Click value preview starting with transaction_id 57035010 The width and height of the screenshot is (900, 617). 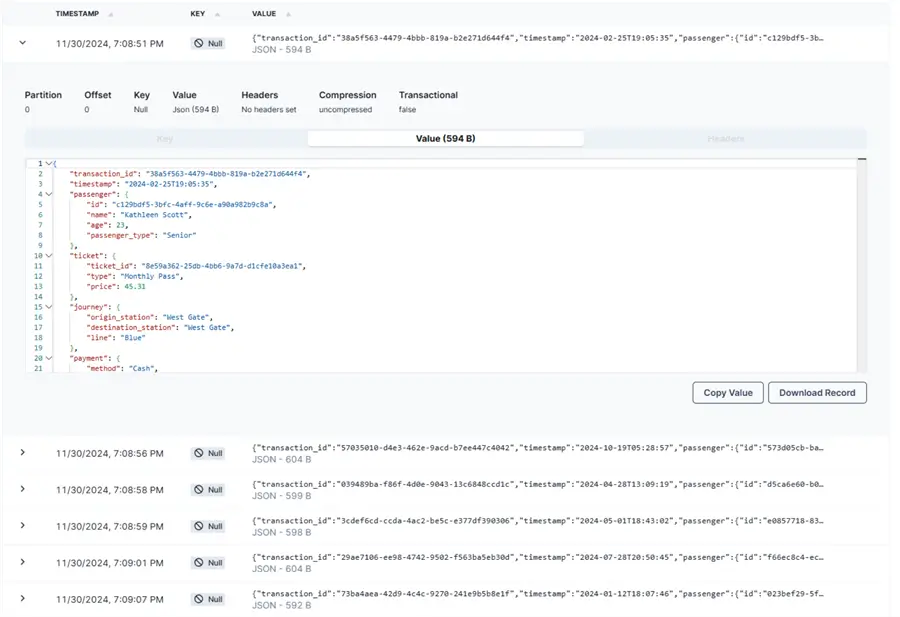[x=538, y=448]
